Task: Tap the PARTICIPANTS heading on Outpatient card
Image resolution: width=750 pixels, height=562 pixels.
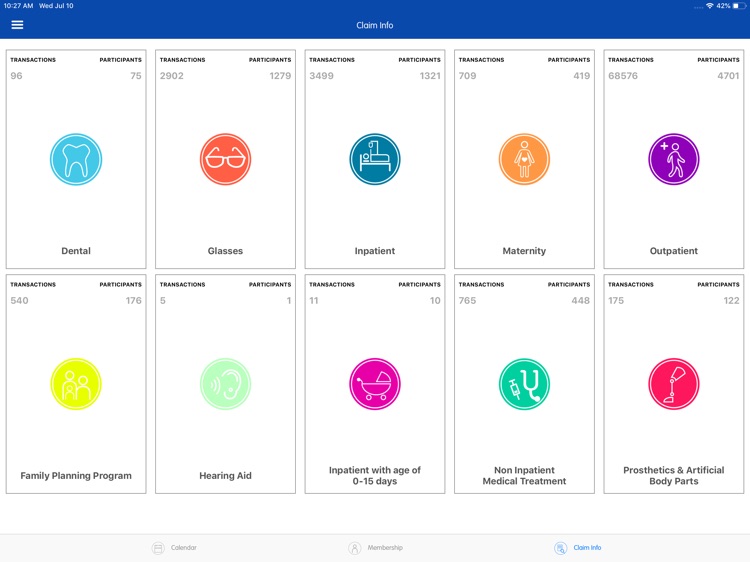Action: (718, 60)
